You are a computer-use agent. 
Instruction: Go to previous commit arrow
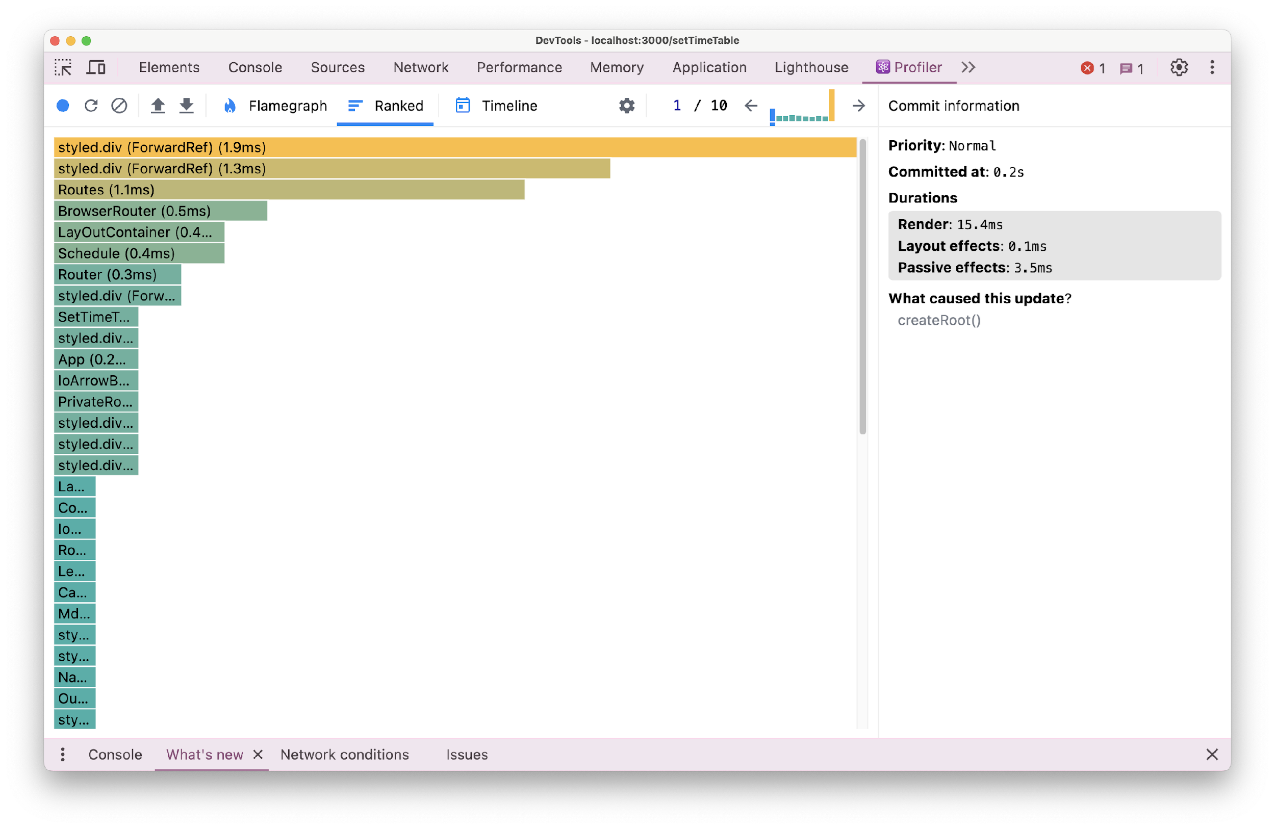coord(751,106)
